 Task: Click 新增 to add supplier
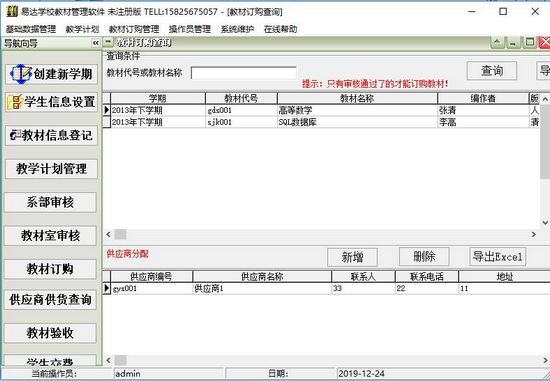(353, 258)
